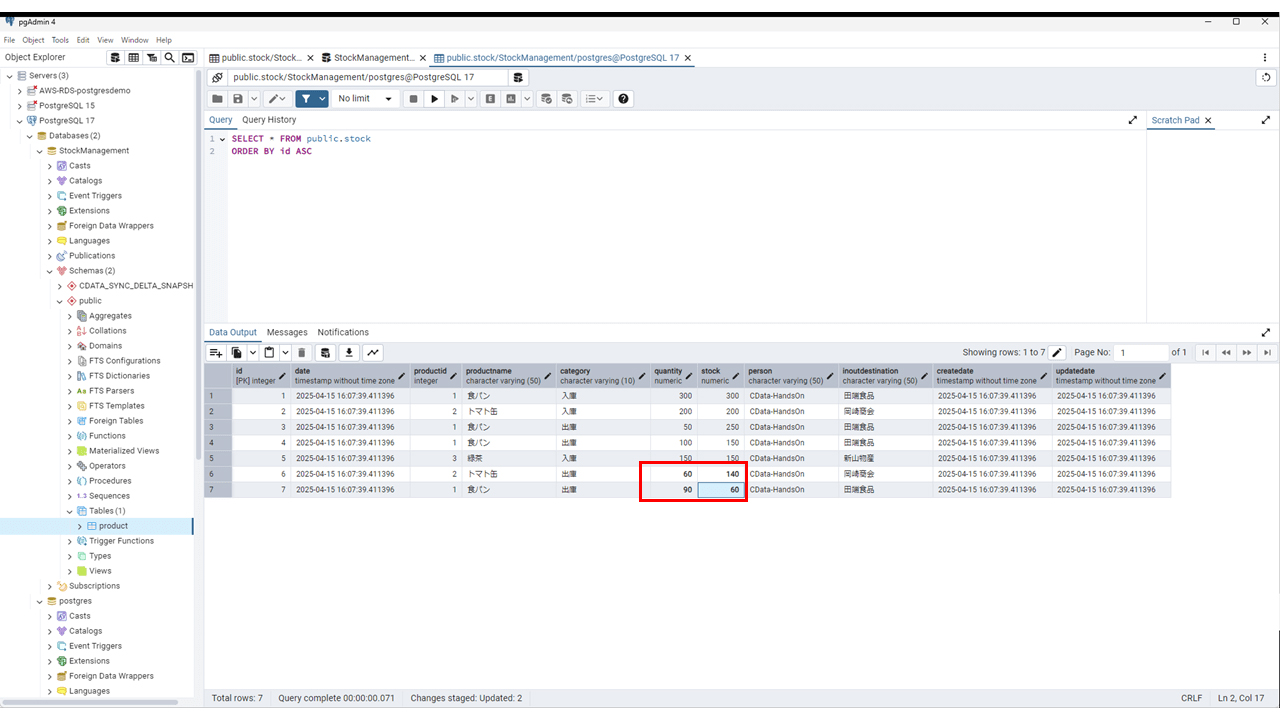Viewport: 1280px width, 720px height.
Task: Open the No limit rows dropdown
Action: 364,99
